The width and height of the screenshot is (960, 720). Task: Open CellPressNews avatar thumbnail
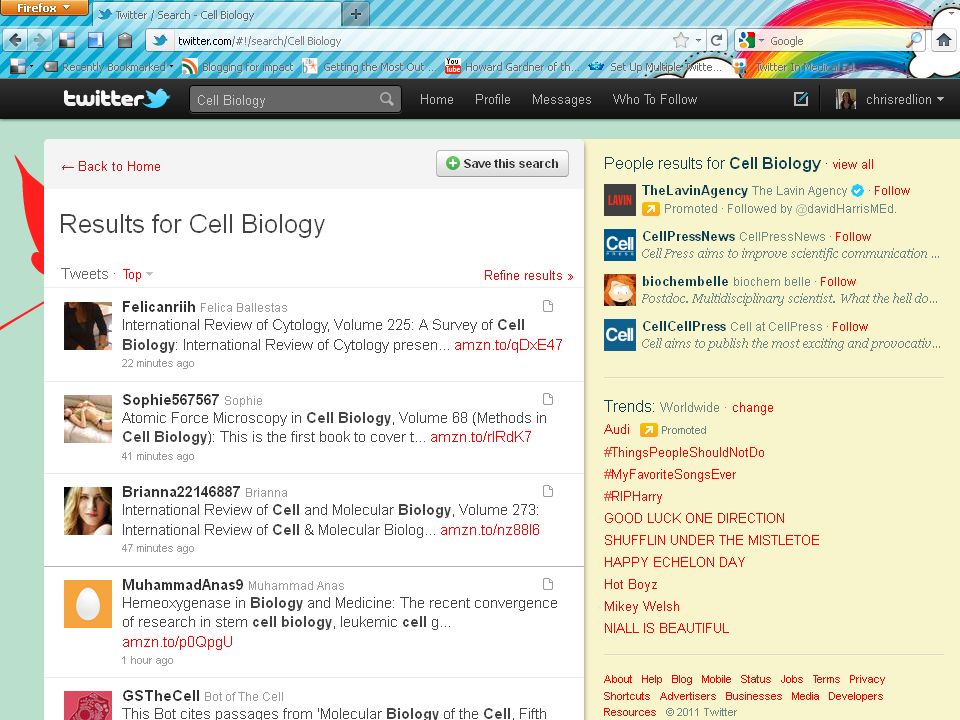point(620,245)
